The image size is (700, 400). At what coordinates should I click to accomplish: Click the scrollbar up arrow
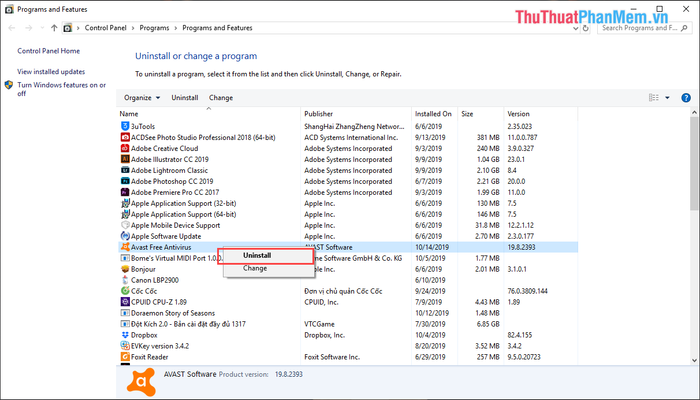[x=694, y=112]
